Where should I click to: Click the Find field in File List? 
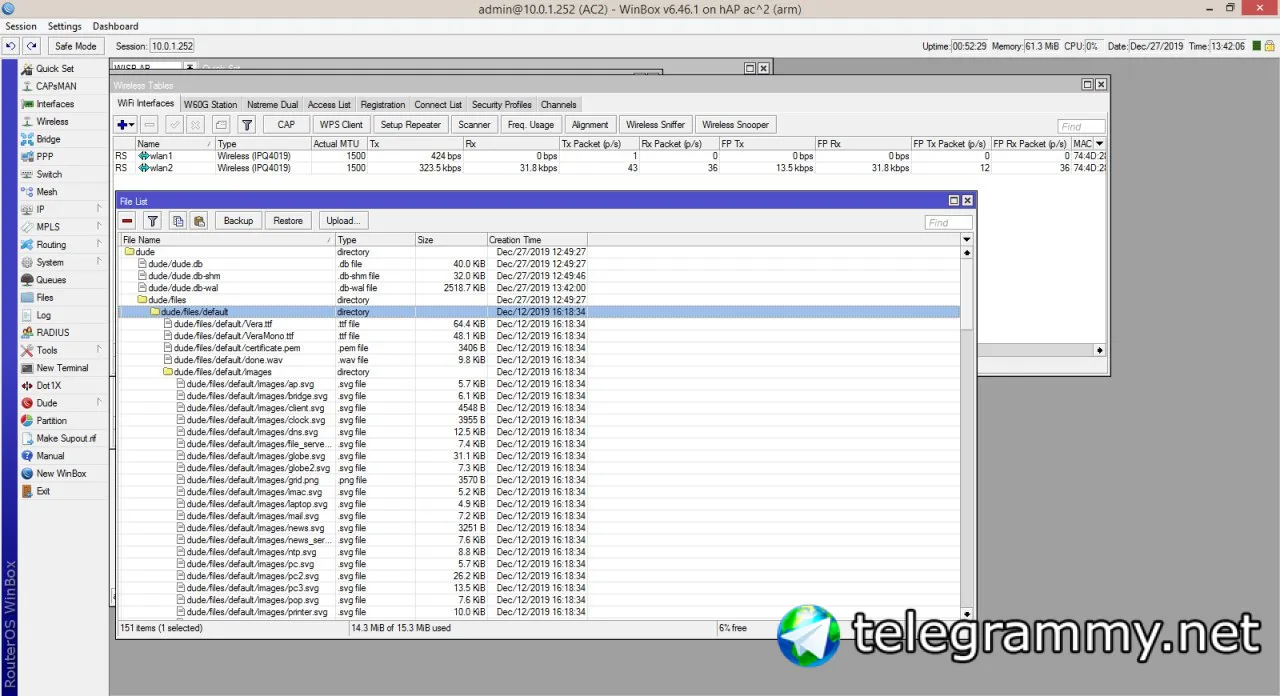click(x=948, y=222)
